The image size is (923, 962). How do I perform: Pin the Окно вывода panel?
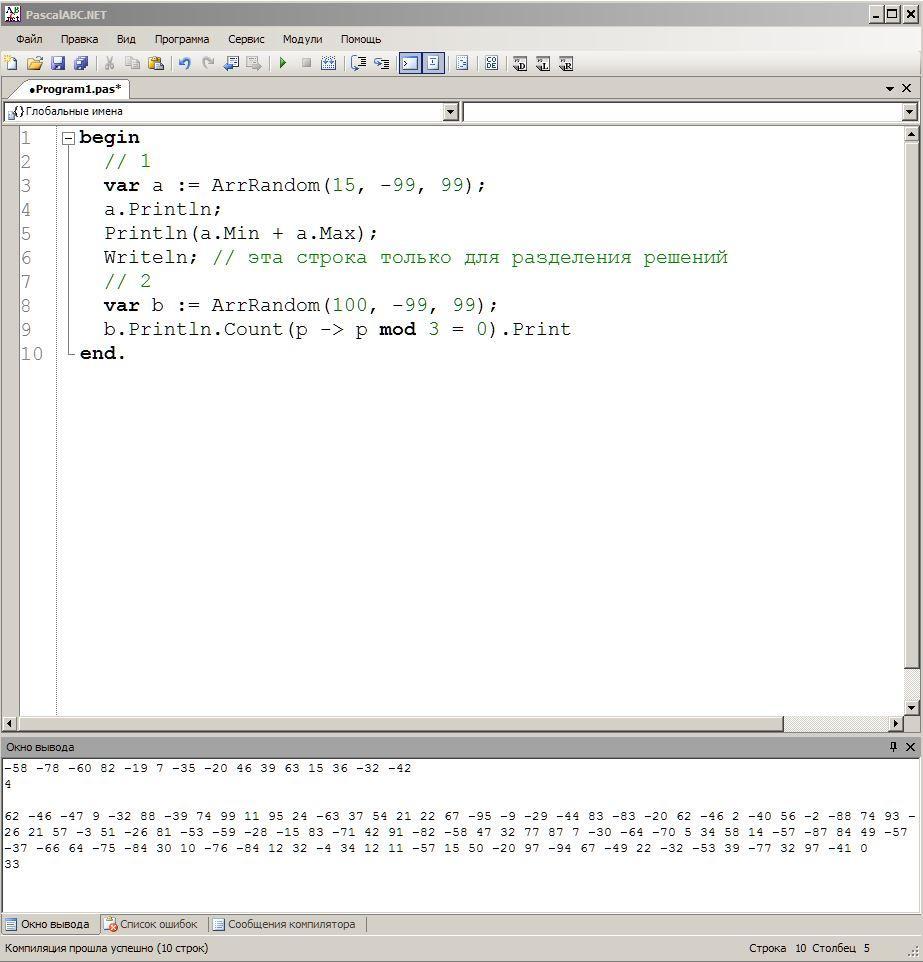click(893, 747)
